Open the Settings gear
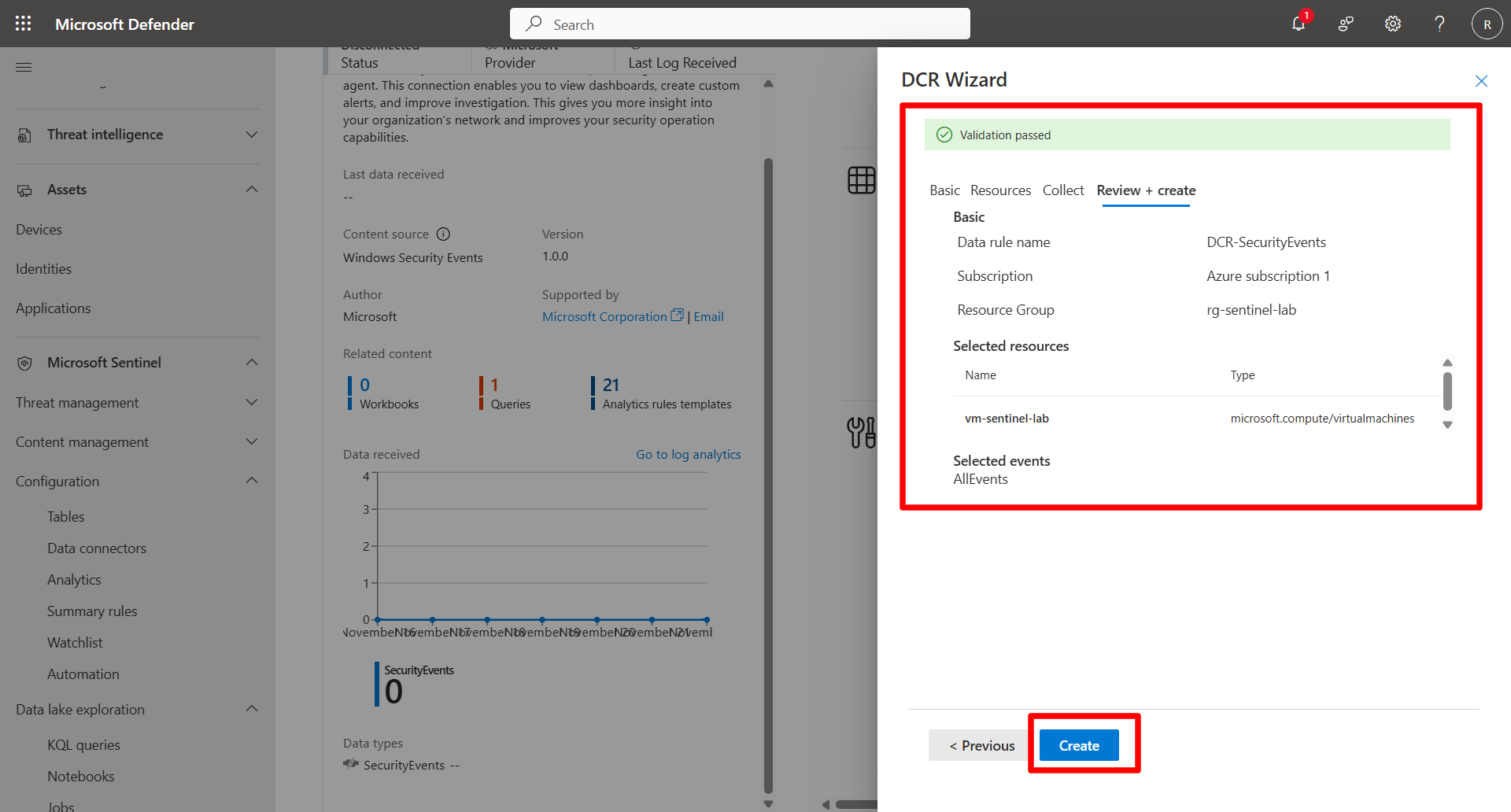 1393,24
